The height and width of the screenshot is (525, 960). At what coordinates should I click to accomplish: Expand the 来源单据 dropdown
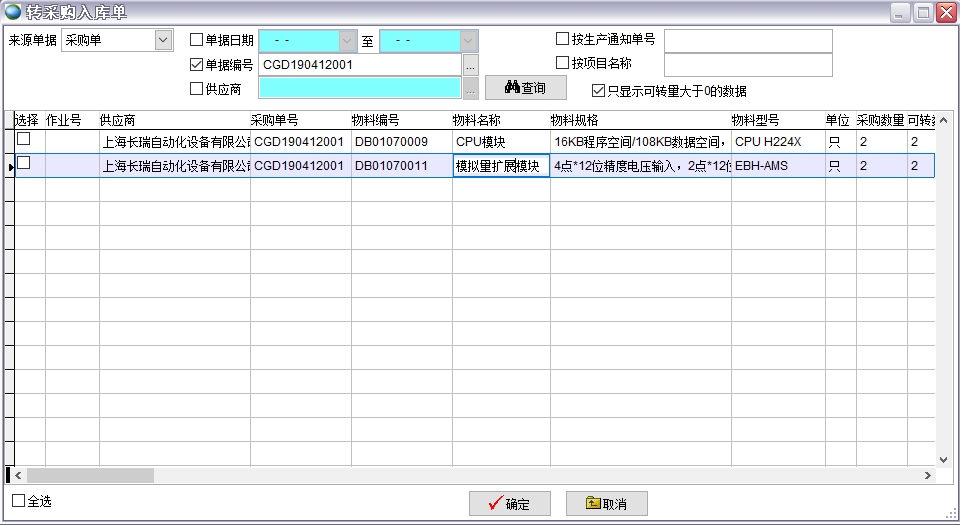(x=164, y=40)
